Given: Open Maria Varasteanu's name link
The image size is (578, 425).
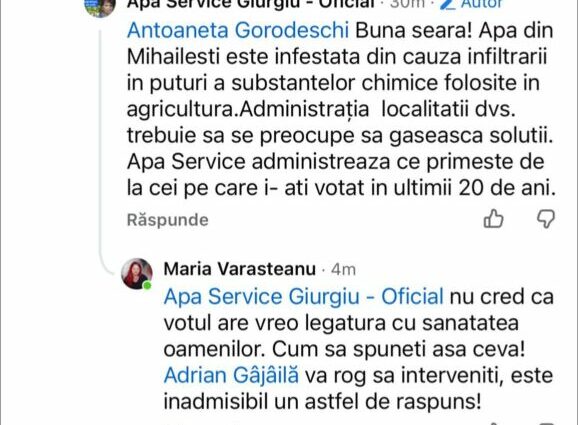Looking at the screenshot, I should click(240, 269).
